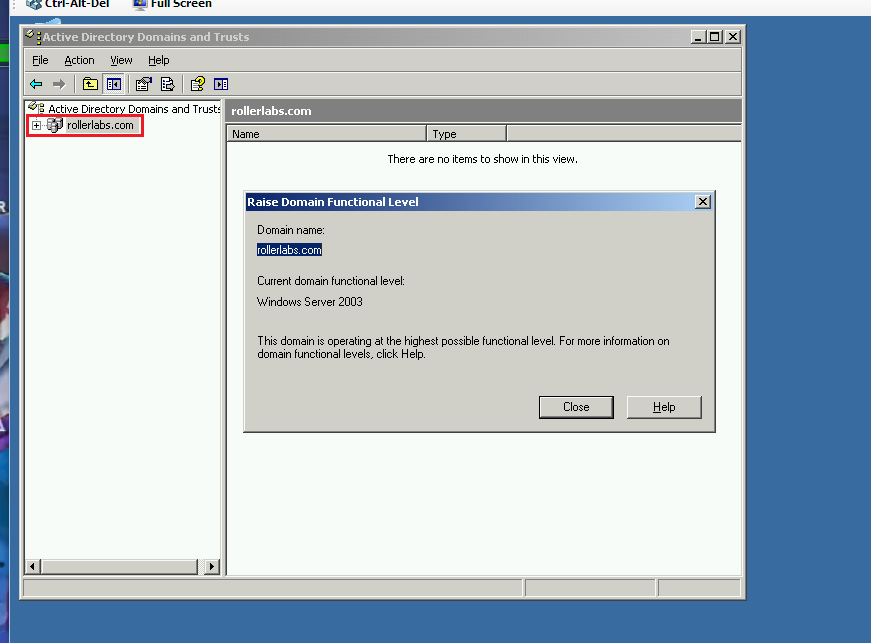Image resolution: width=871 pixels, height=643 pixels.
Task: Open the View menu
Action: click(121, 60)
